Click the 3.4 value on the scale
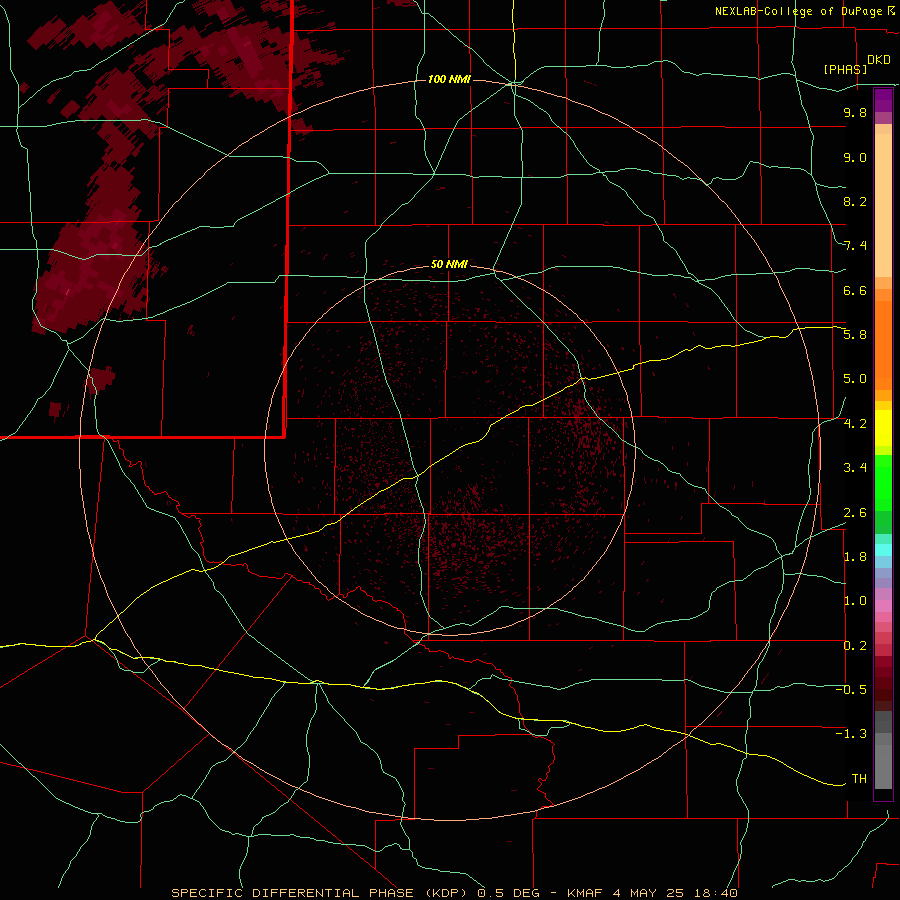 [x=855, y=468]
